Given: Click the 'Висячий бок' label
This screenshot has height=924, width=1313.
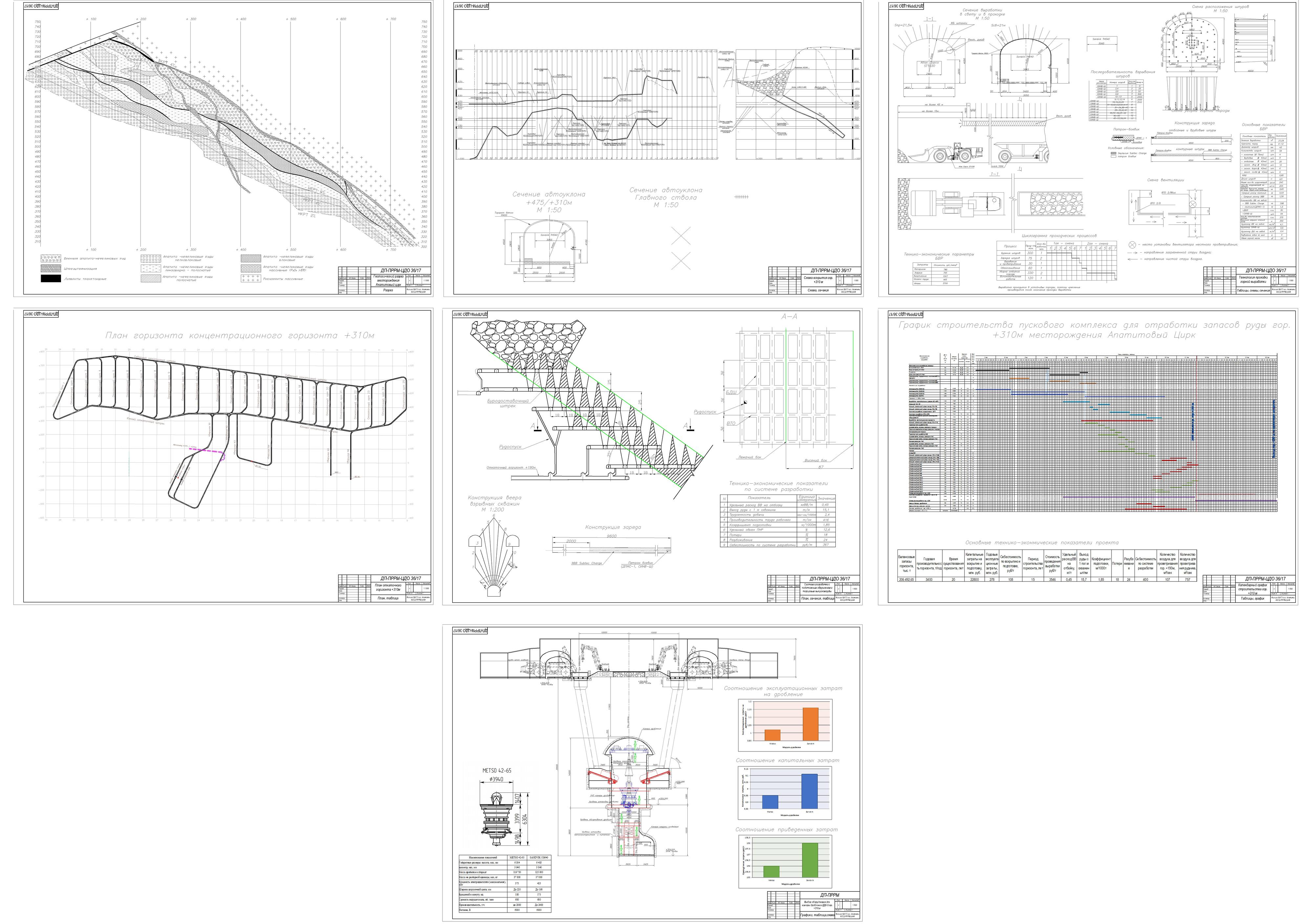Looking at the screenshot, I should [x=815, y=460].
